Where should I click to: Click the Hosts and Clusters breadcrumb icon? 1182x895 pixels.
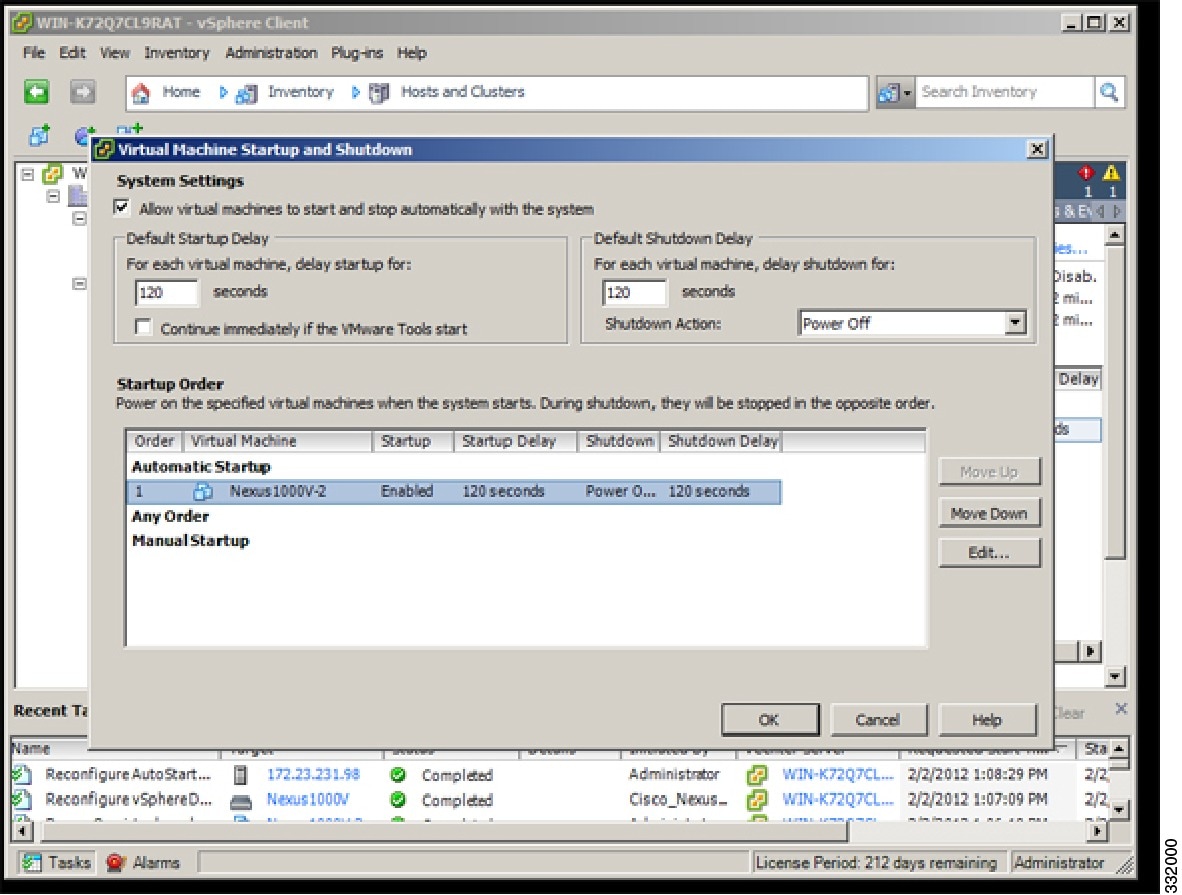pyautogui.click(x=379, y=93)
